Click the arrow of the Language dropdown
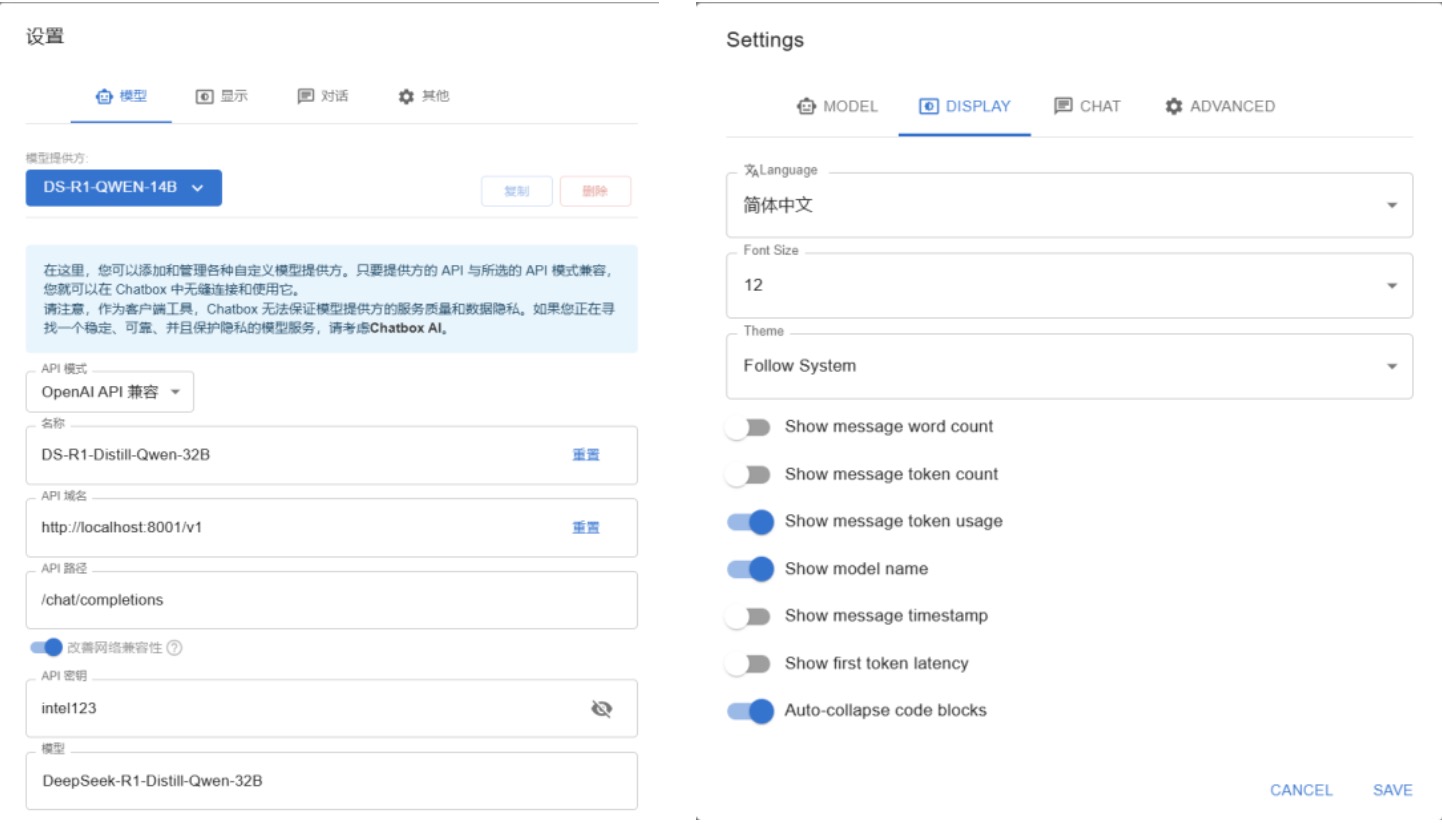This screenshot has width=1442, height=824. pyautogui.click(x=1391, y=205)
